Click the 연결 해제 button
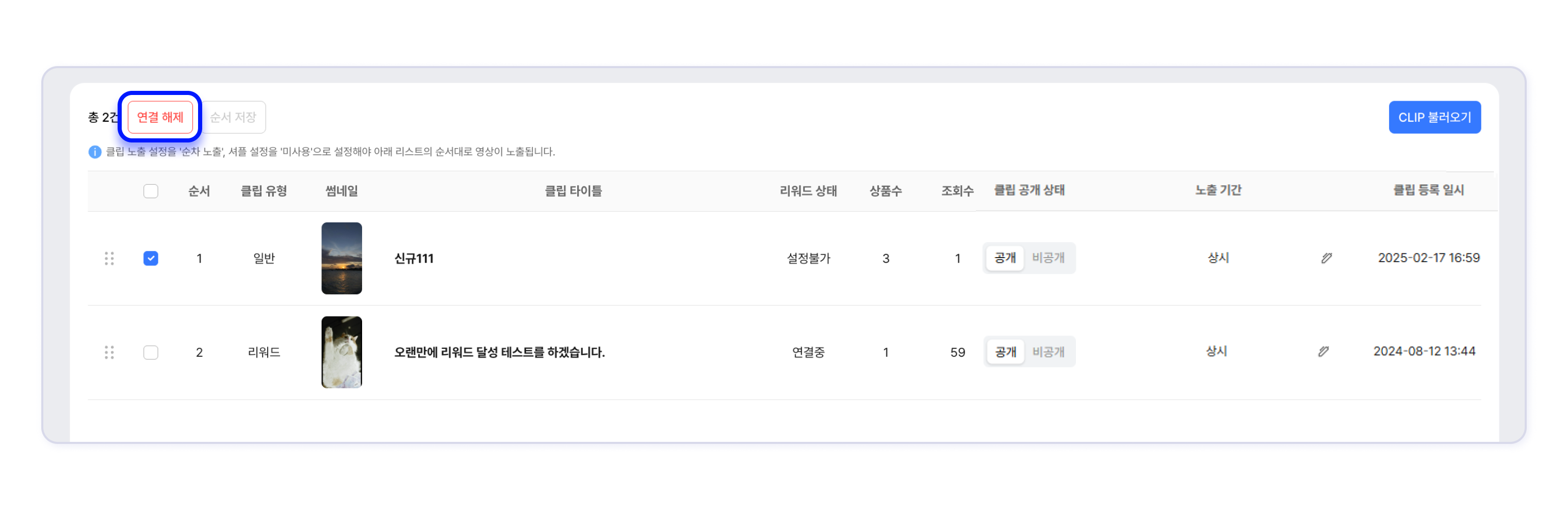The width and height of the screenshot is (1568, 510). pyautogui.click(x=160, y=117)
